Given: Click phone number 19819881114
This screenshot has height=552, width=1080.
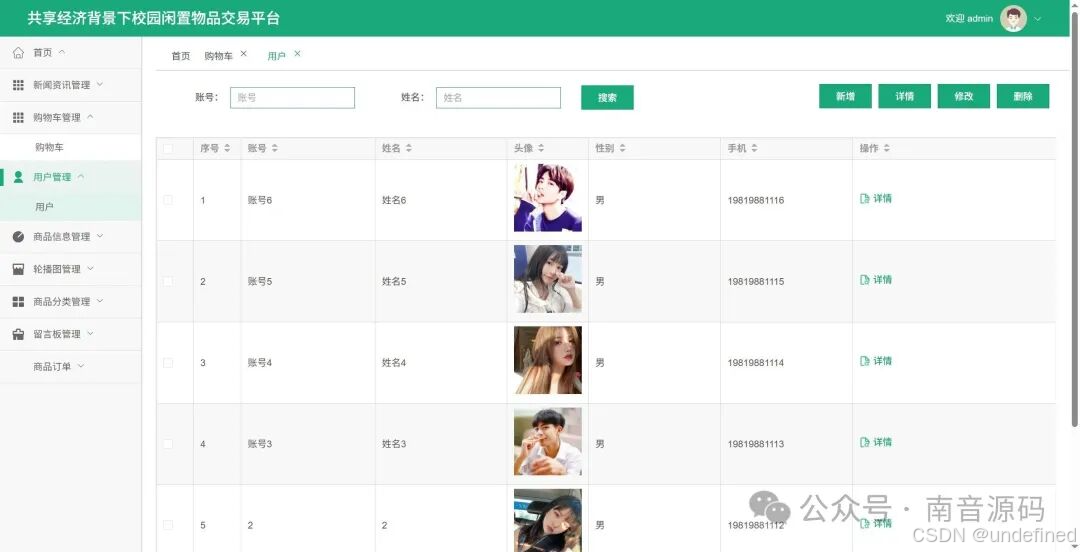Looking at the screenshot, I should click(756, 363).
